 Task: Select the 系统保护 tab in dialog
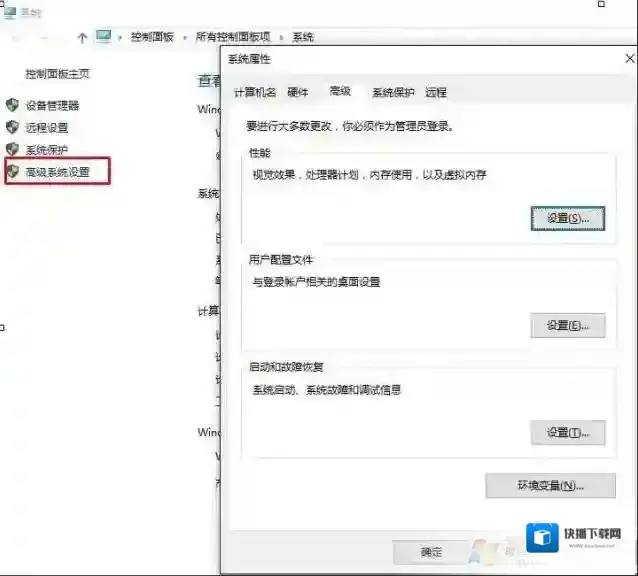coord(393,92)
